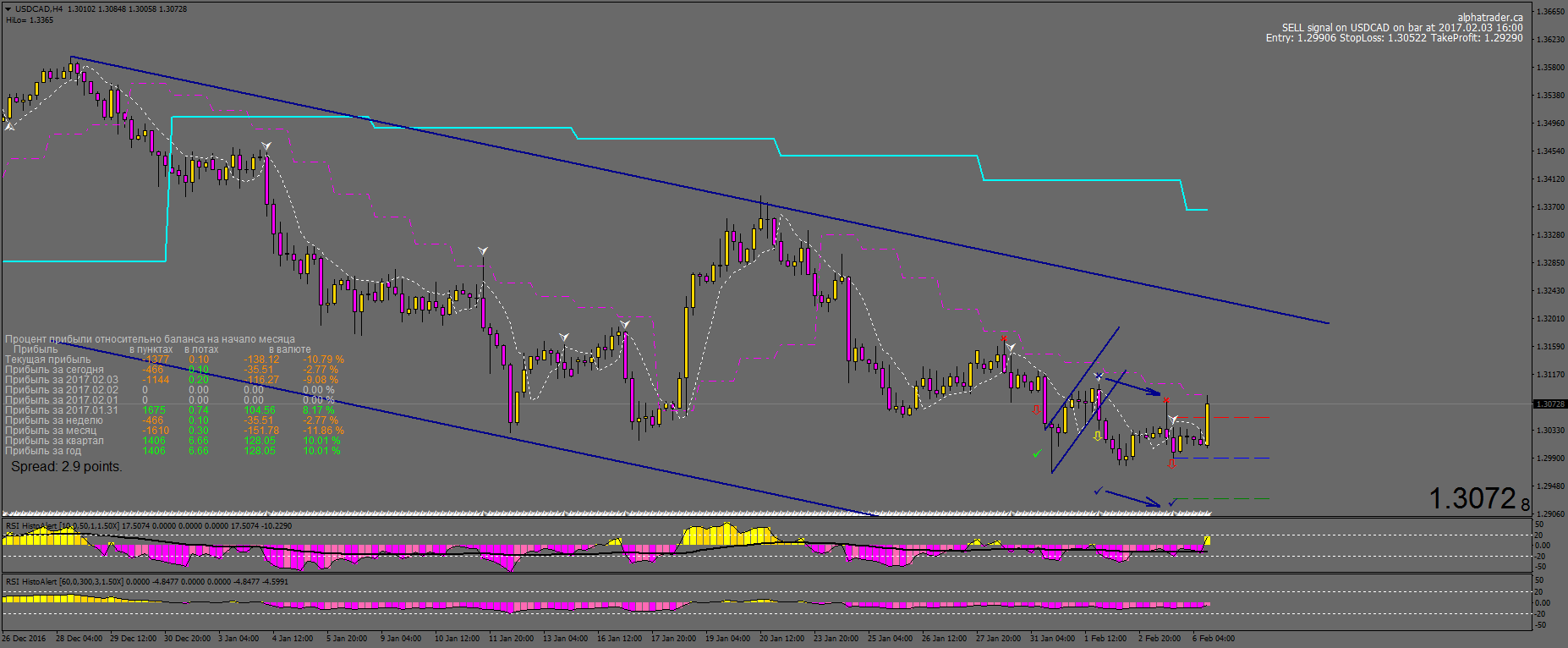Click the -151.78 currency value
Image resolution: width=1568 pixels, height=648 pixels.
point(261,431)
